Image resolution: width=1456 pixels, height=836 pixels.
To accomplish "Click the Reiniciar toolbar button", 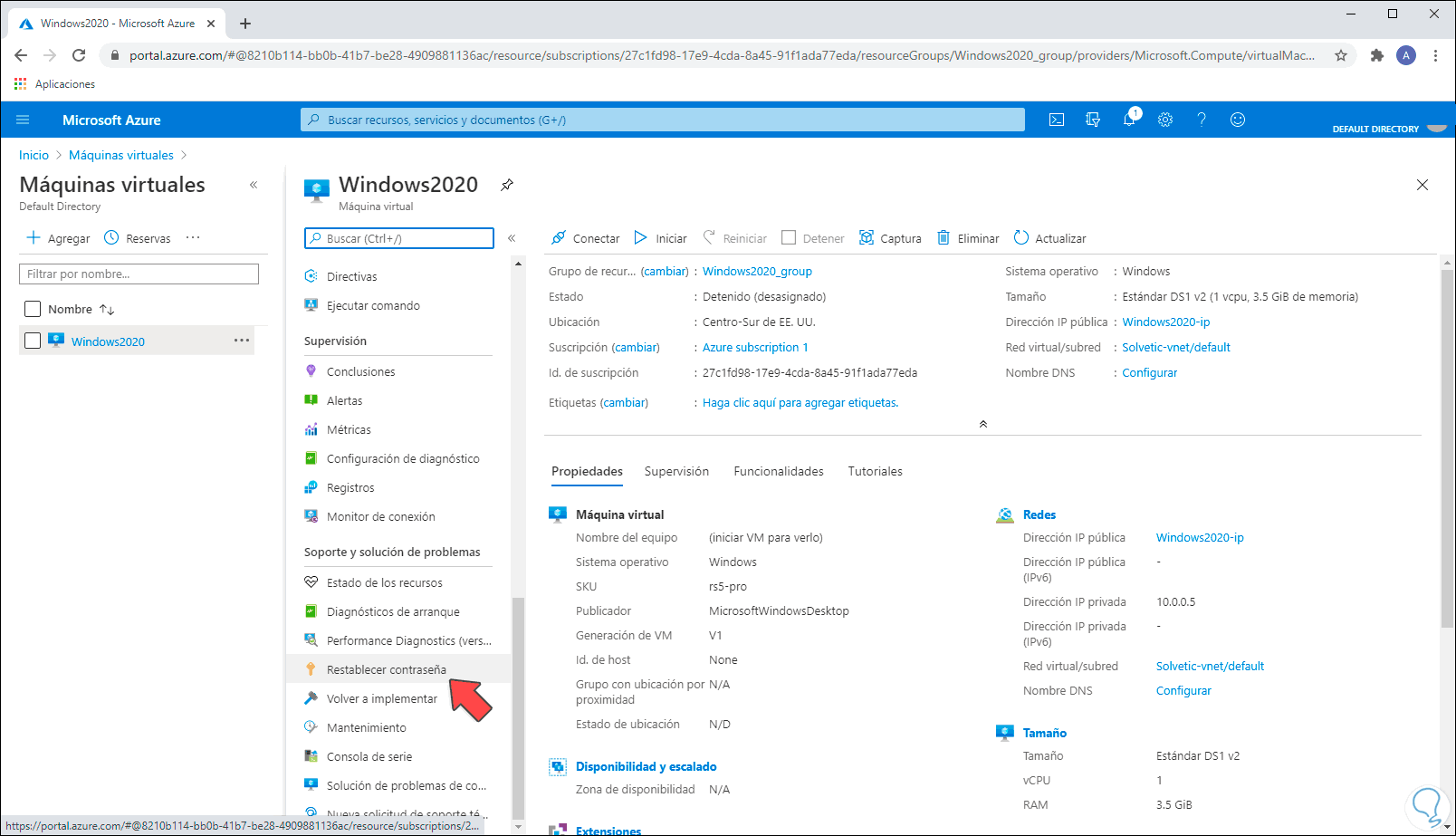I will coord(735,238).
